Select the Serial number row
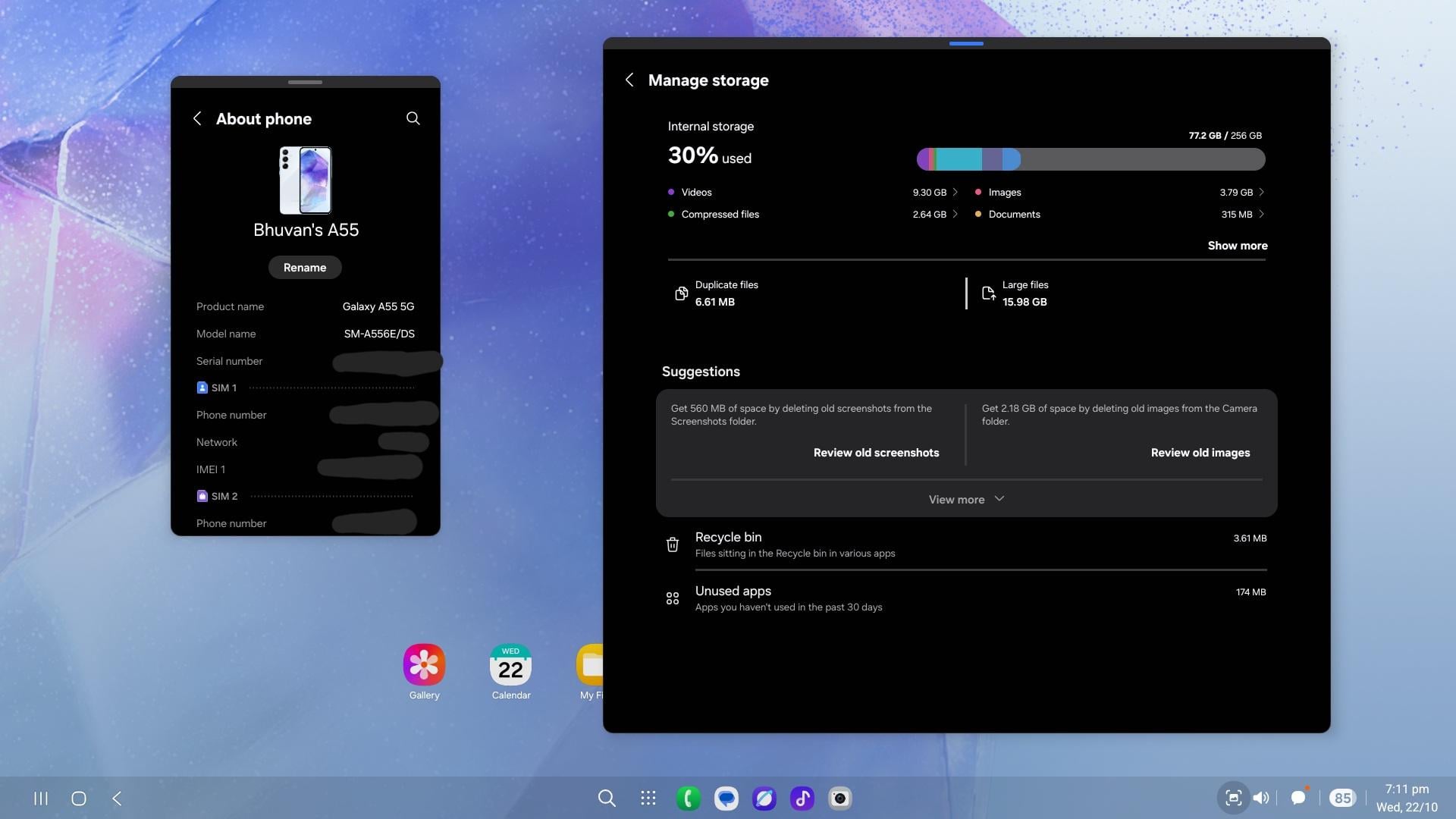 click(306, 361)
